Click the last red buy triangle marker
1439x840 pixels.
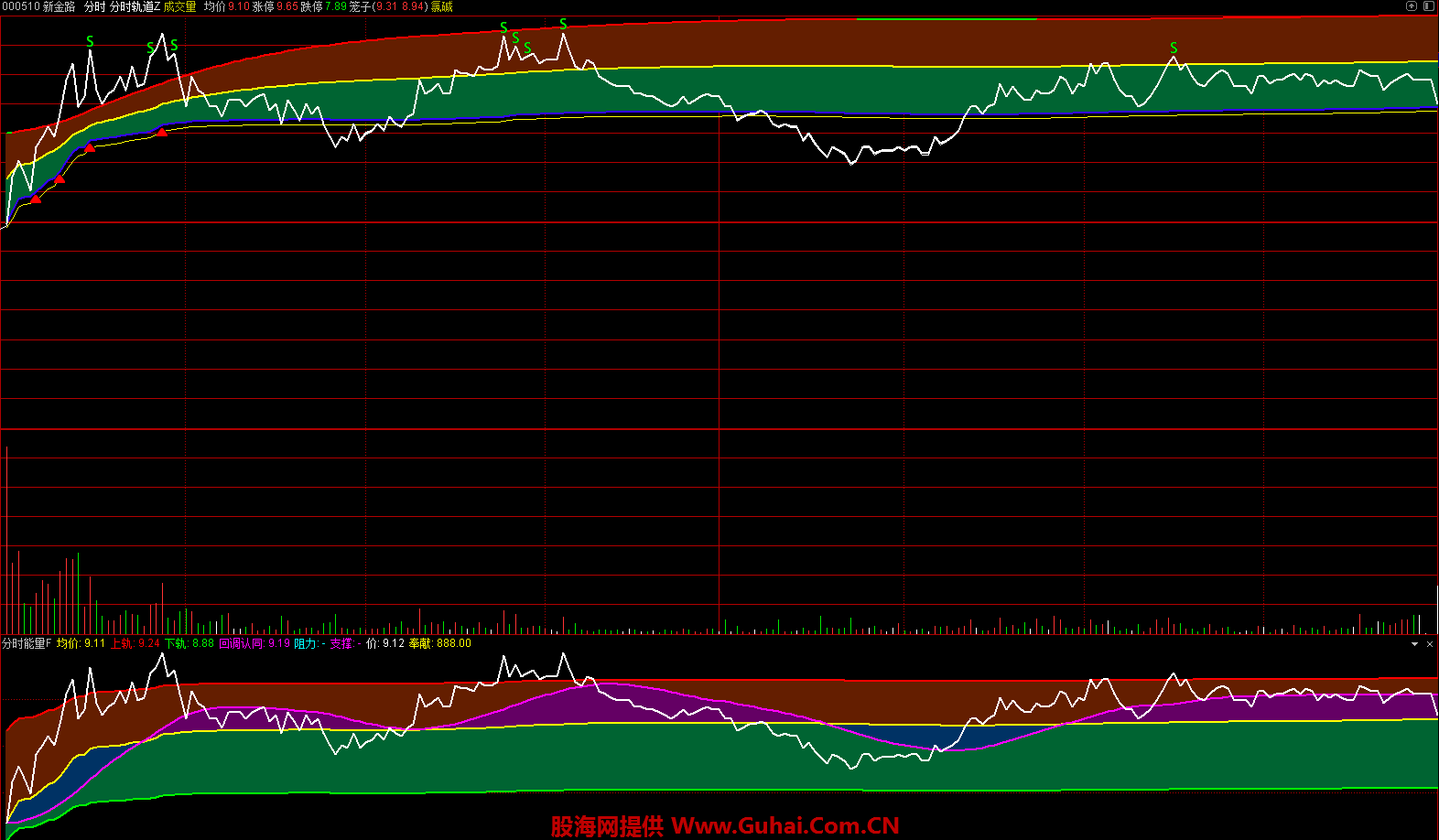point(162,133)
